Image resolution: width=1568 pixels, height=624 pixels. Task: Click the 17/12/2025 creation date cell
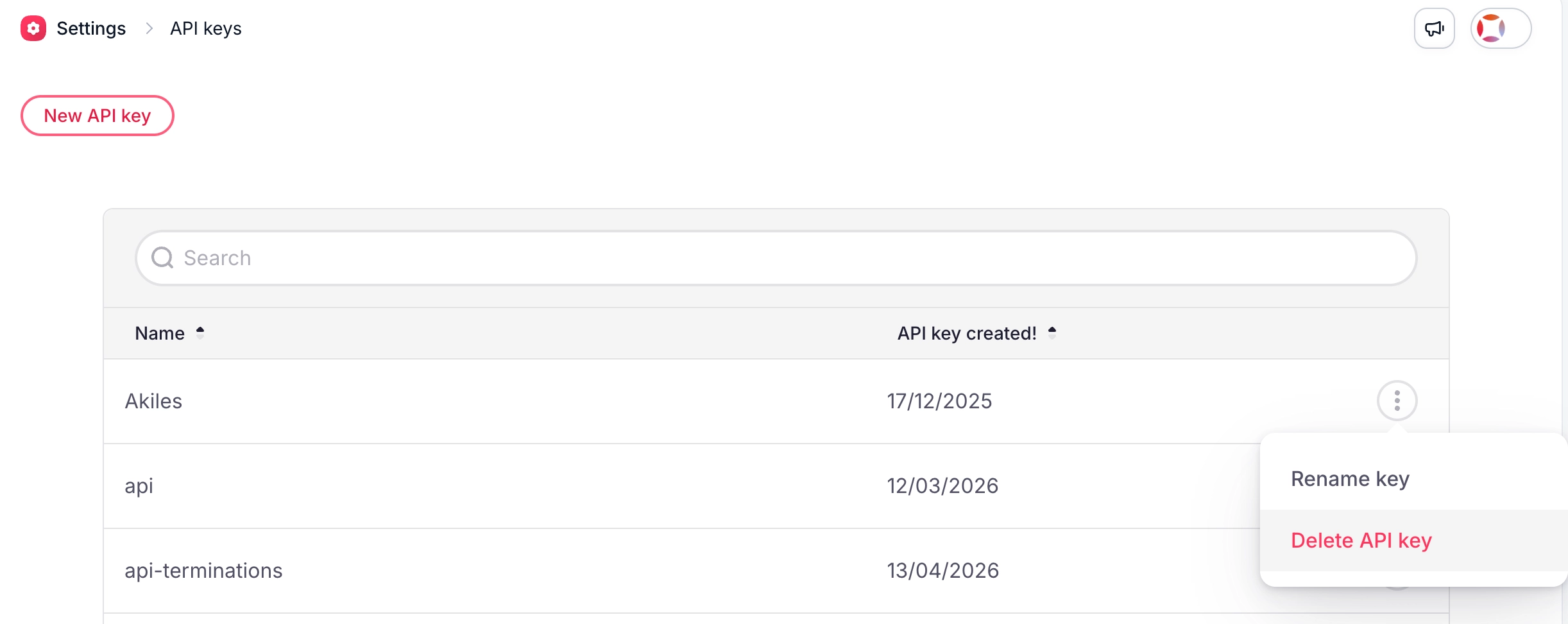[939, 401]
